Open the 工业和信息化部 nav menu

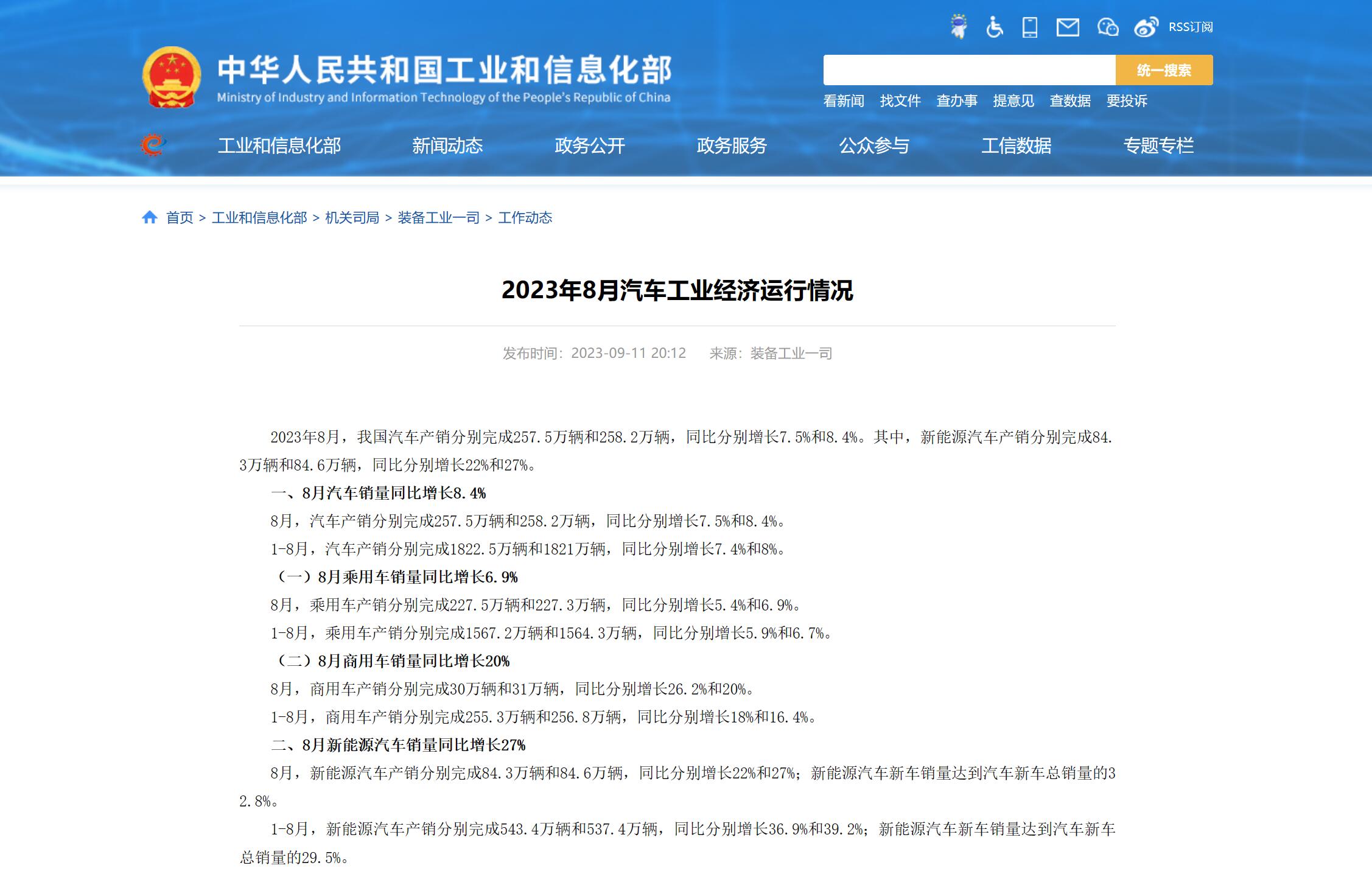tap(279, 145)
